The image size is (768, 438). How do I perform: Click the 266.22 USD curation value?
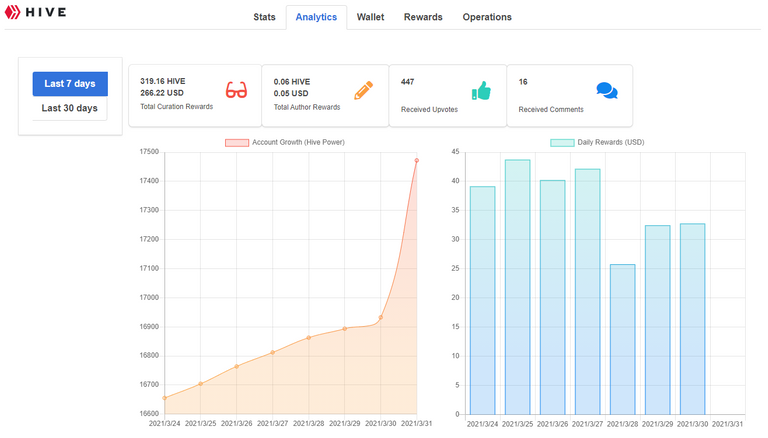tap(162, 93)
